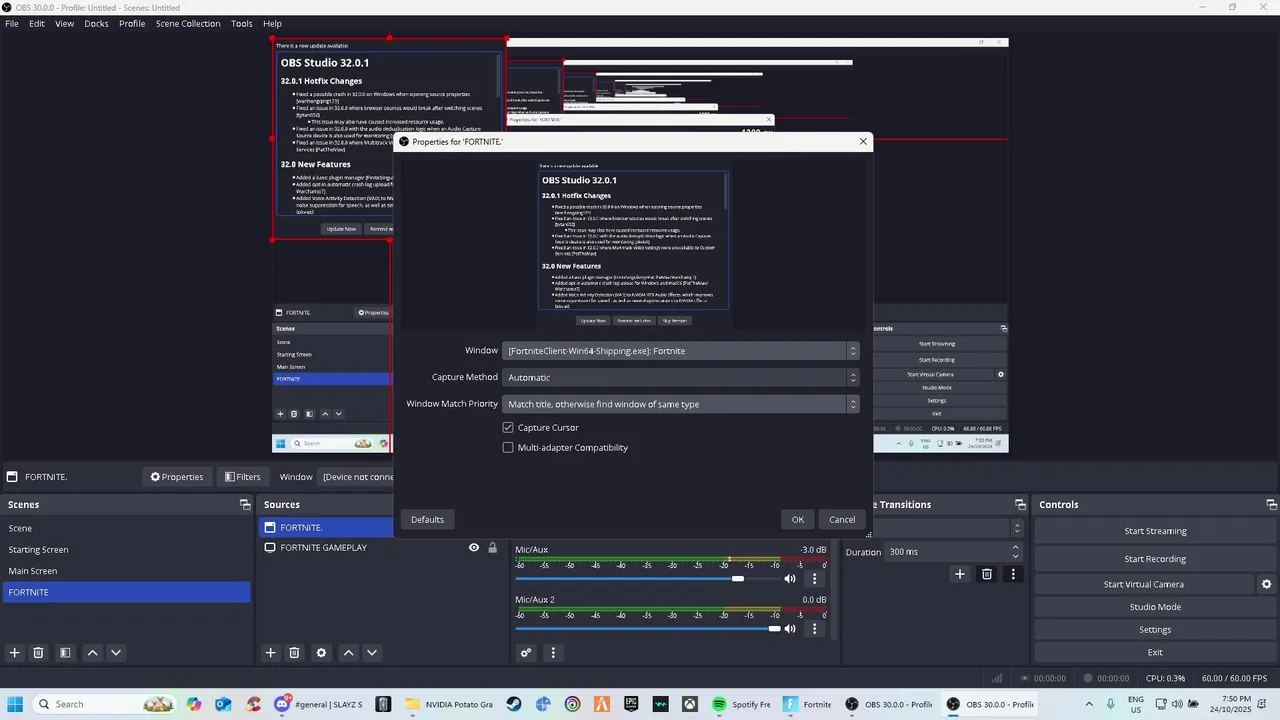Viewport: 1280px width, 720px height.
Task: Open source properties gear in Sources panel
Action: [321, 653]
